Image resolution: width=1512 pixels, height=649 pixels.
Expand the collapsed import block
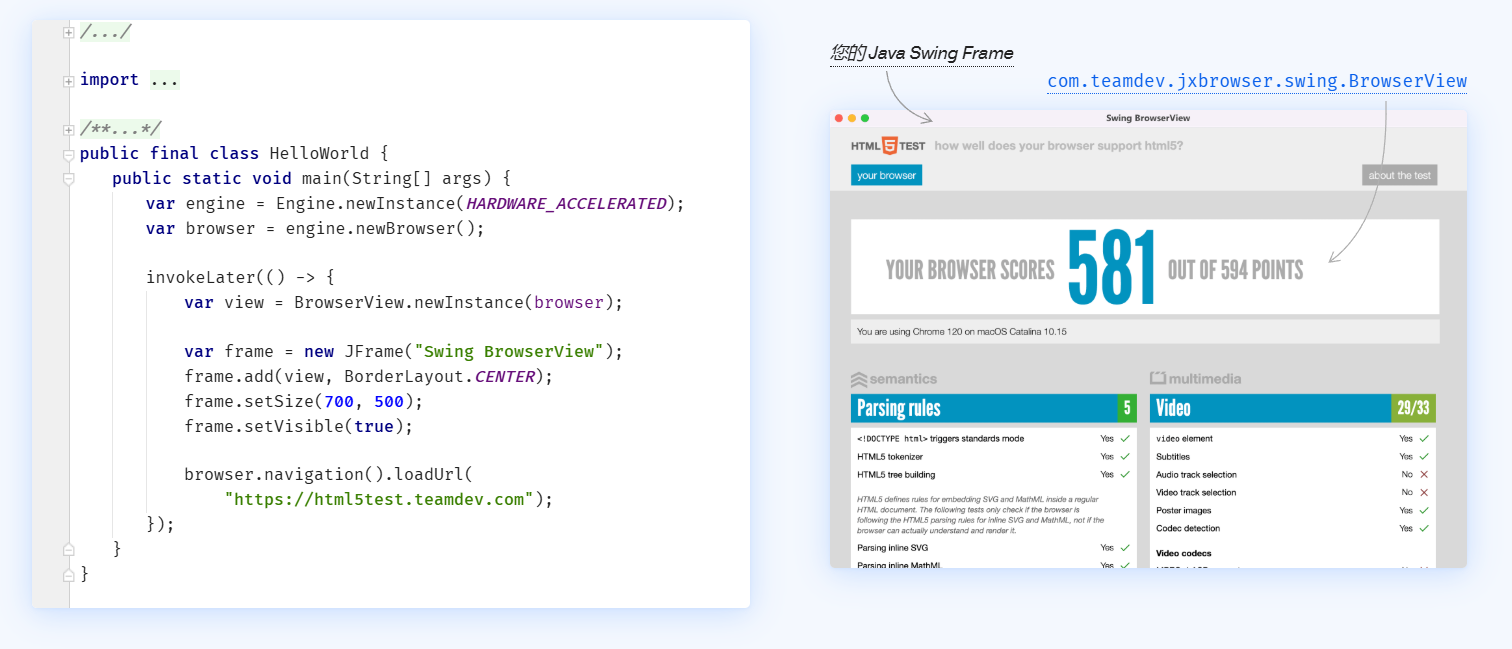tap(68, 81)
